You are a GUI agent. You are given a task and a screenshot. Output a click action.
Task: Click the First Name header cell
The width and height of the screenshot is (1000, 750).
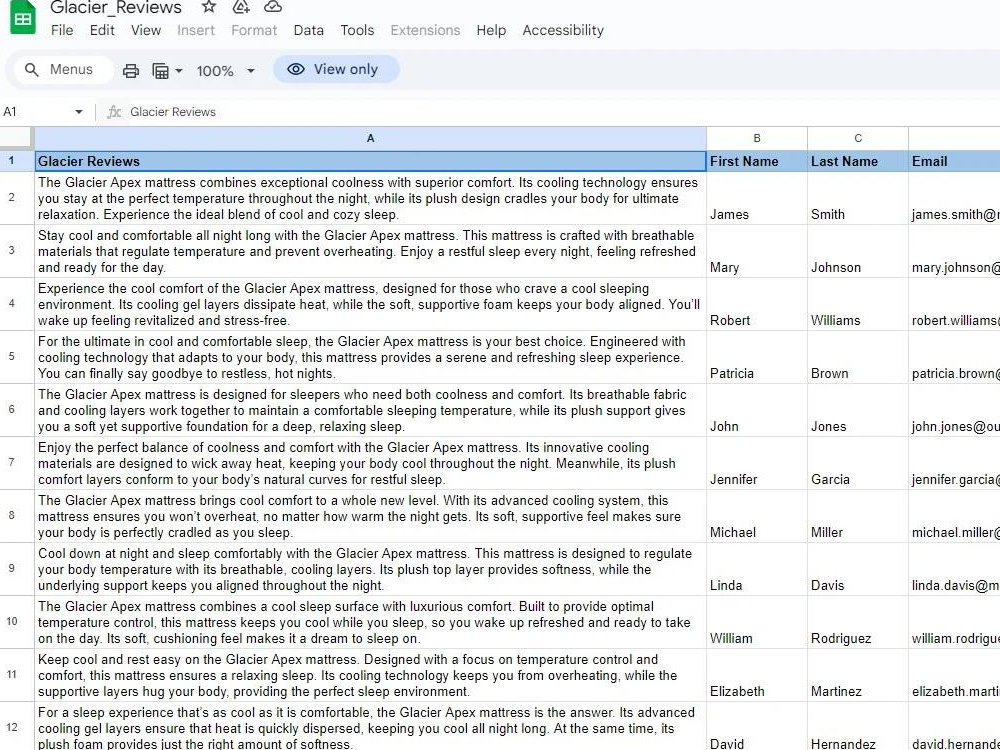pos(756,161)
